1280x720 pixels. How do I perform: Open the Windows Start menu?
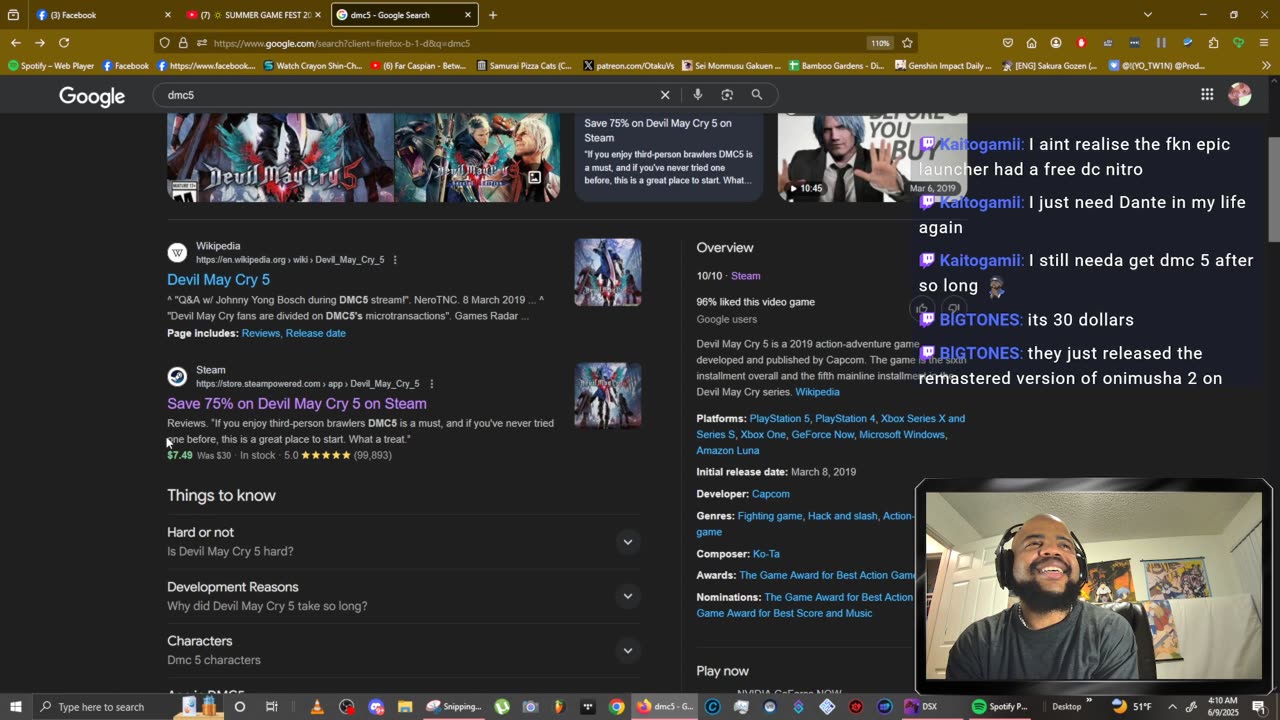tap(15, 707)
